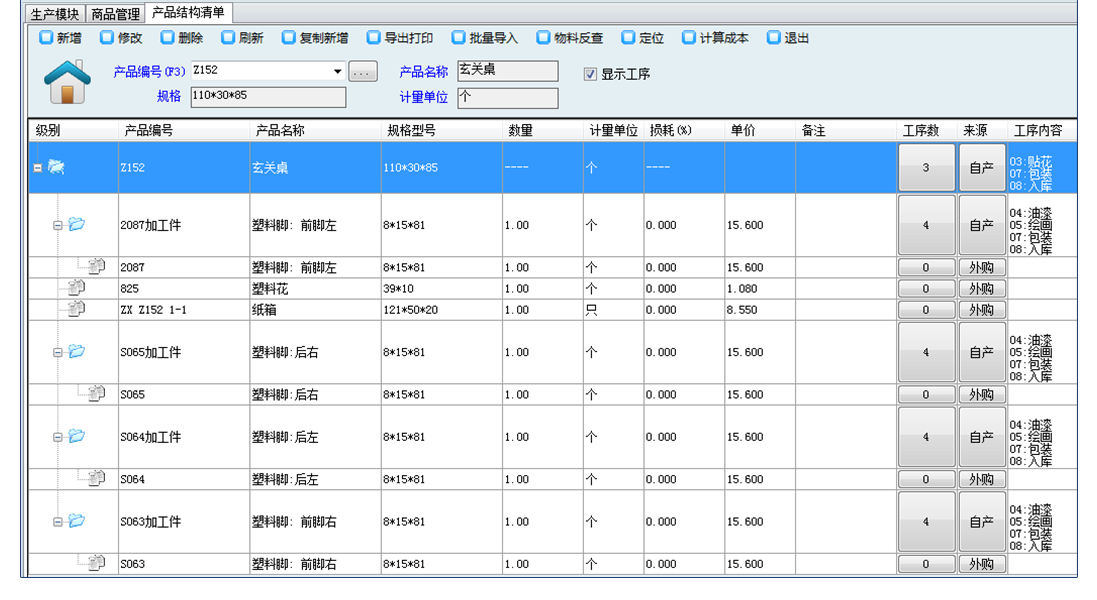Click the 批量导入 toolbar button
This screenshot has height=600, width=1097.
tap(484, 38)
